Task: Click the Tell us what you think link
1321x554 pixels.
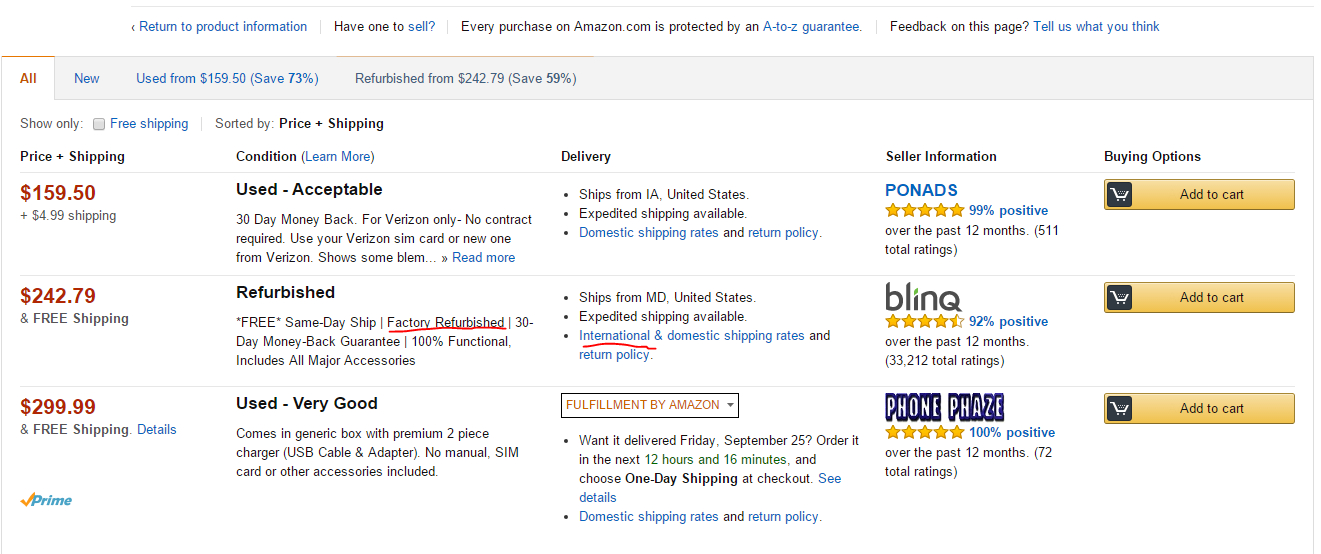Action: (x=1096, y=26)
